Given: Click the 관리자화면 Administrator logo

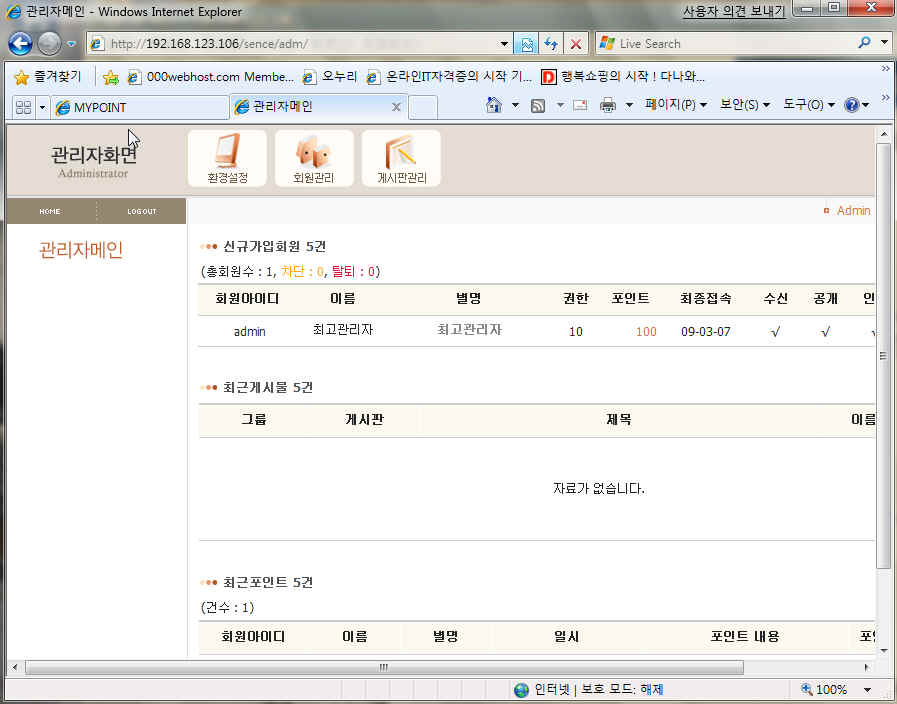Looking at the screenshot, I should tap(94, 162).
